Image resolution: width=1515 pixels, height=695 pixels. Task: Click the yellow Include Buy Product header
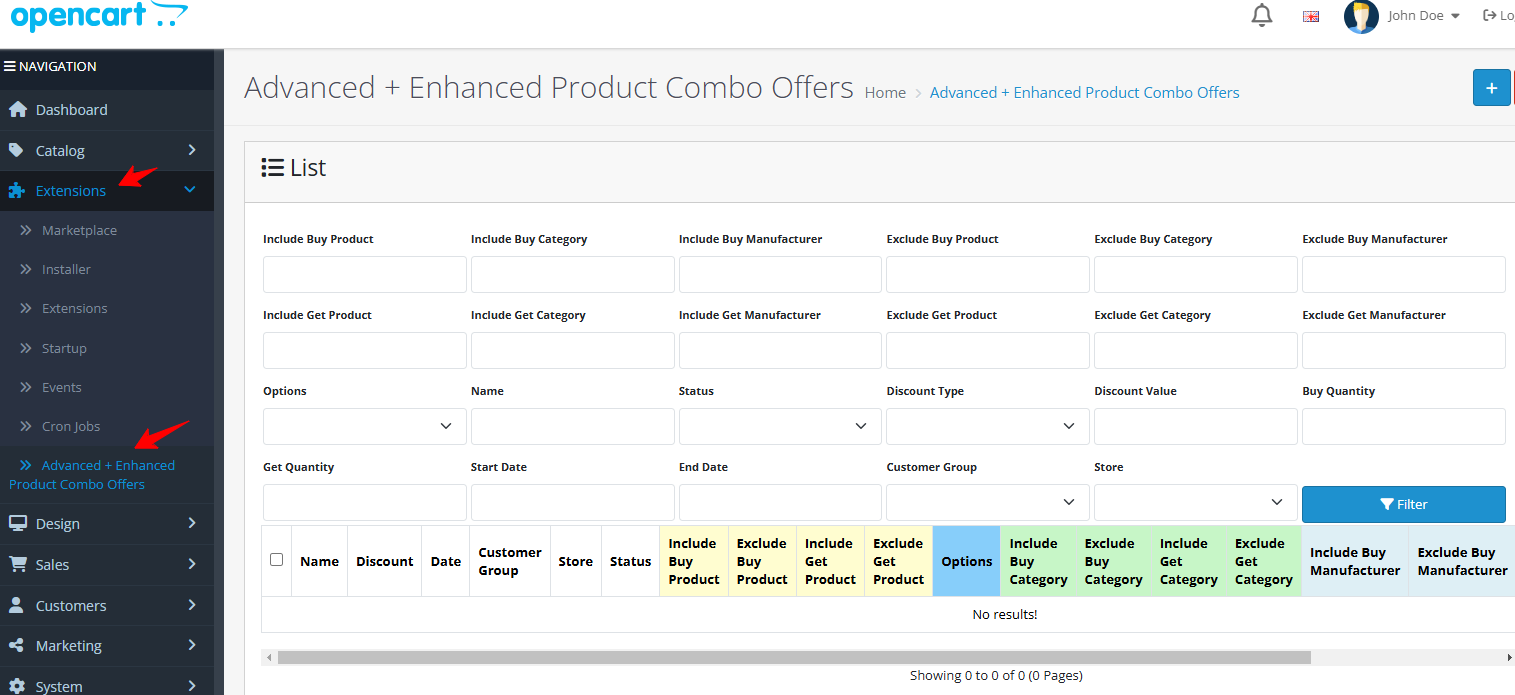[x=694, y=561]
